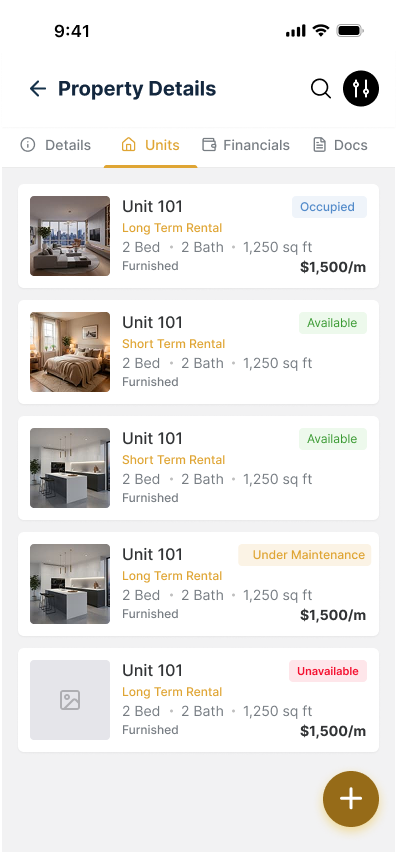Screen dimensions: 397x852
Task: Open the Details tab
Action: [x=55, y=145]
